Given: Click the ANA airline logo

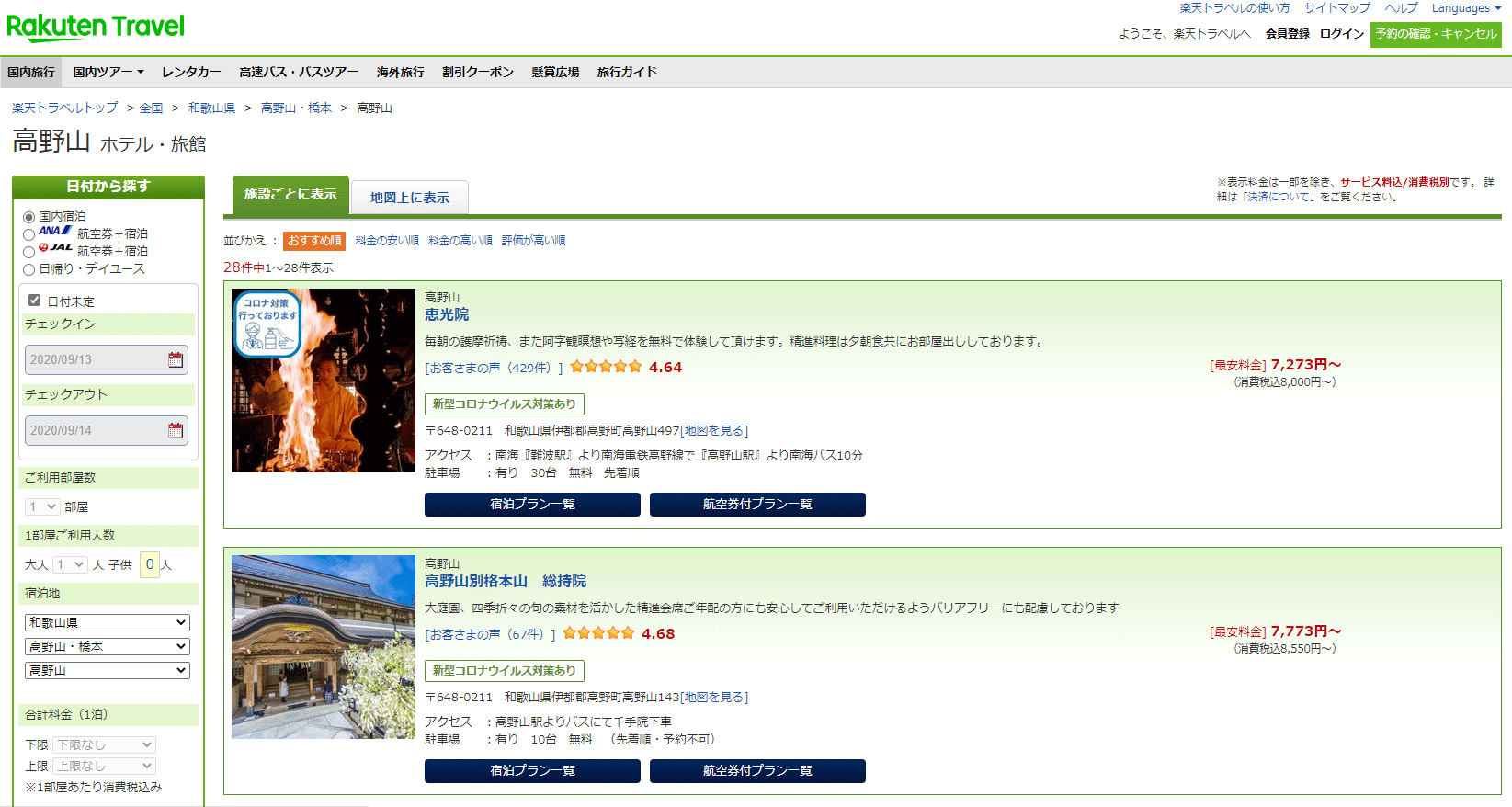Looking at the screenshot, I should (55, 231).
